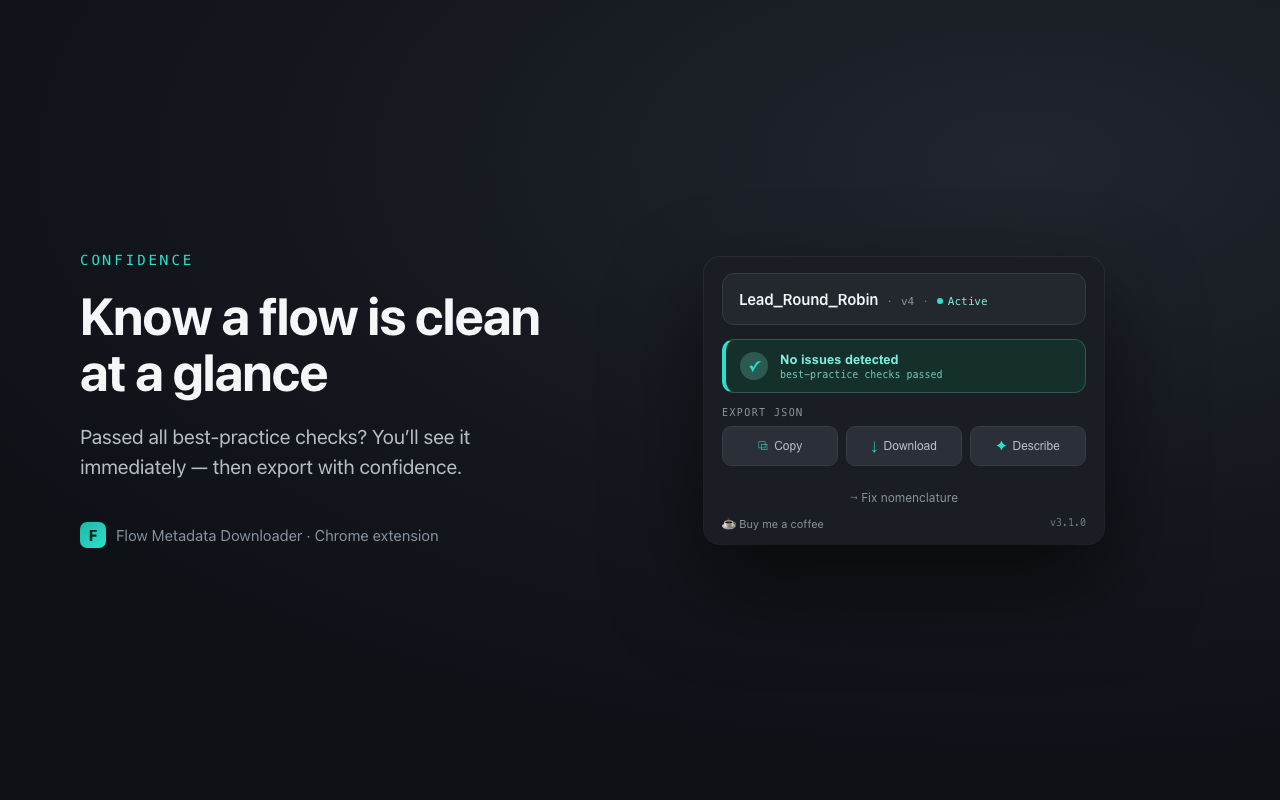Screen dimensions: 1280x800
Task: Download the flow JSON
Action: click(904, 446)
